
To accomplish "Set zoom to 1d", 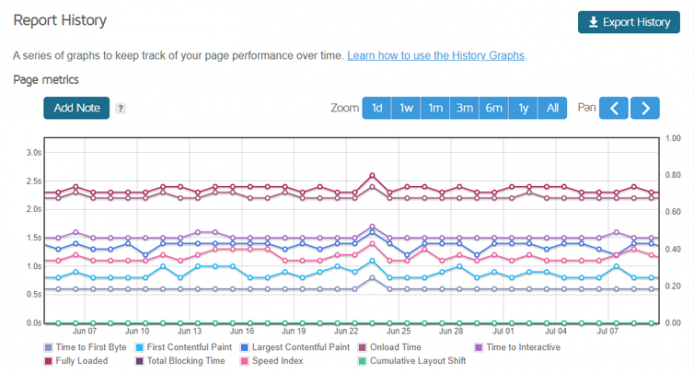I will pos(377,108).
